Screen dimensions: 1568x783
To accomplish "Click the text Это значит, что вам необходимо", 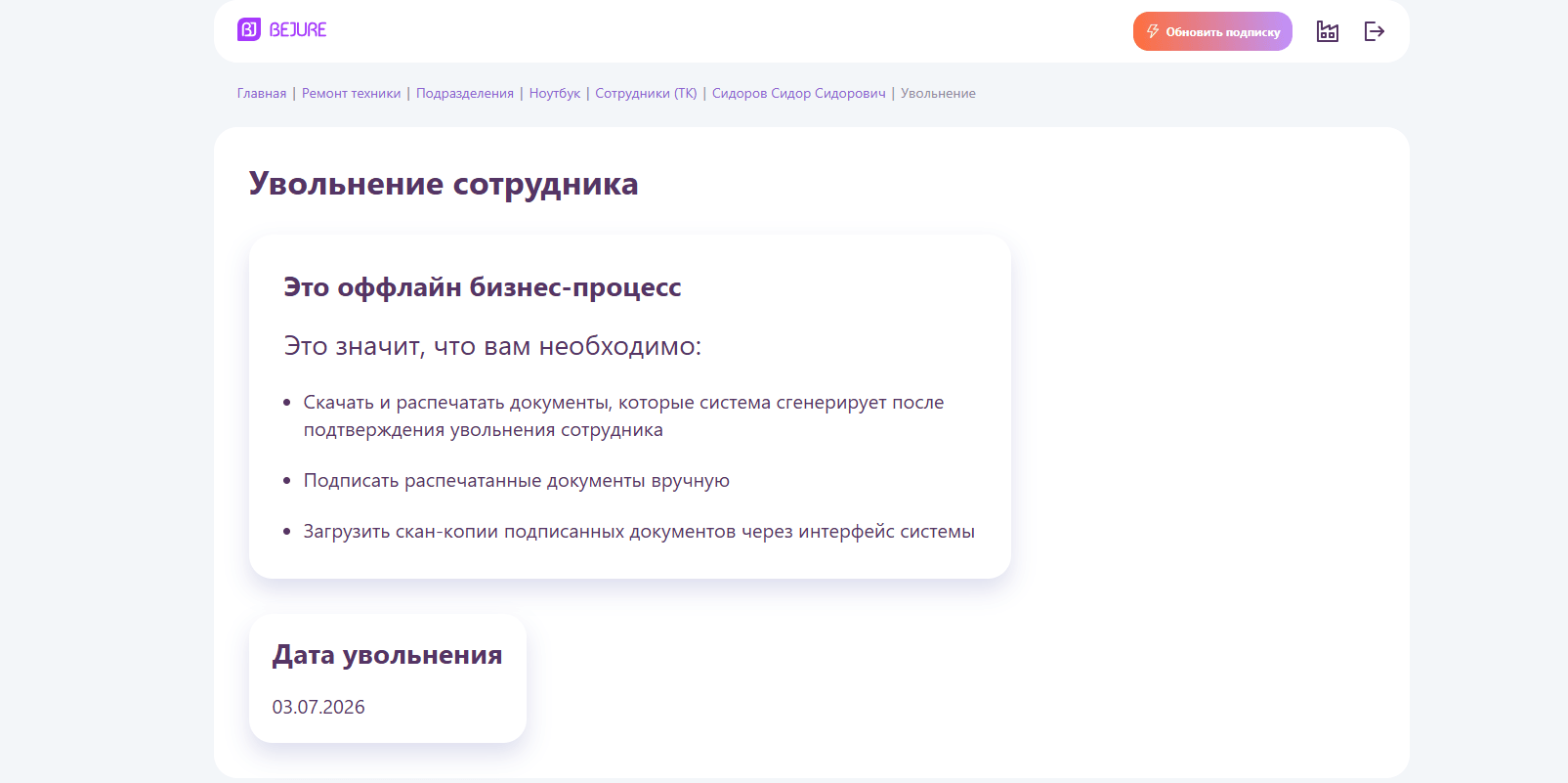I will point(492,346).
